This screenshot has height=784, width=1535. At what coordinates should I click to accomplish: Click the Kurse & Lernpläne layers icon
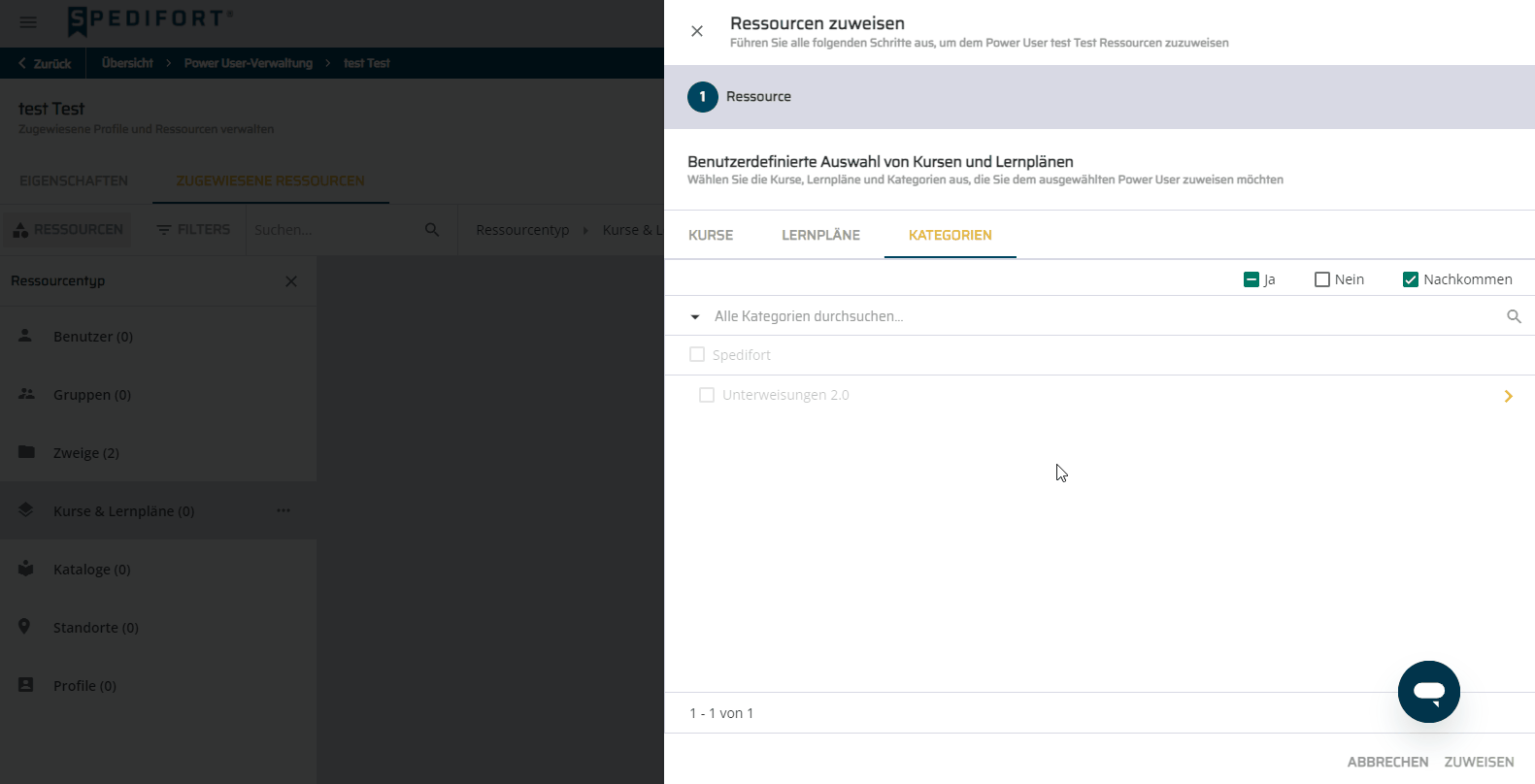point(26,509)
